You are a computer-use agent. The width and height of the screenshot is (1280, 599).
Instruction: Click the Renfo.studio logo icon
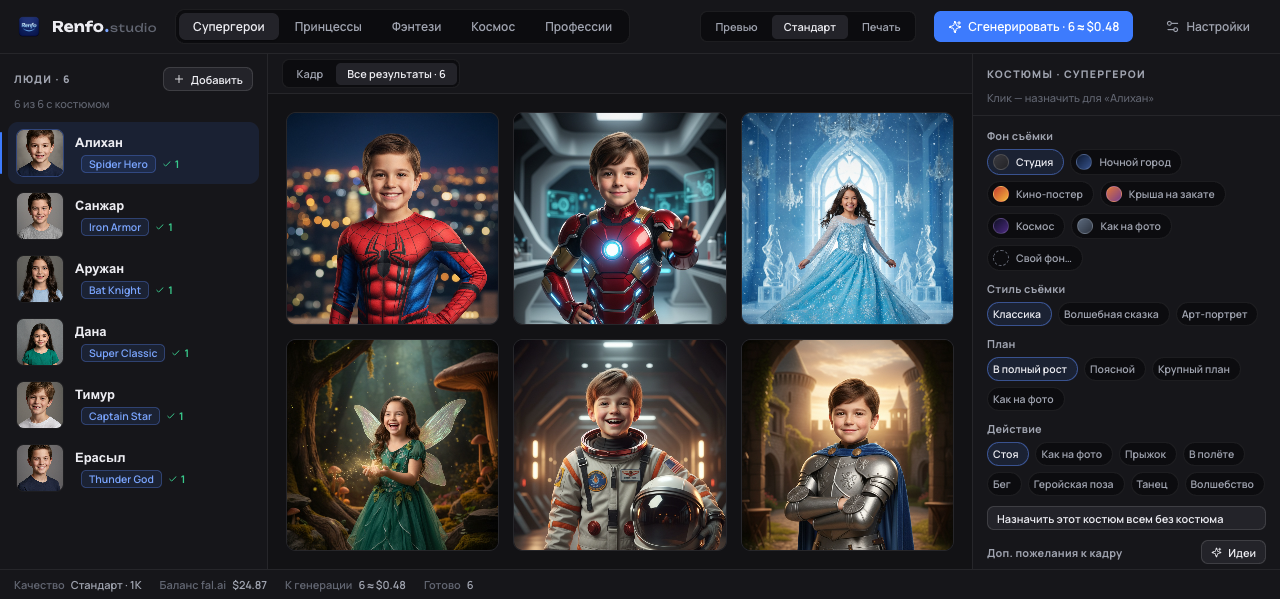(29, 26)
